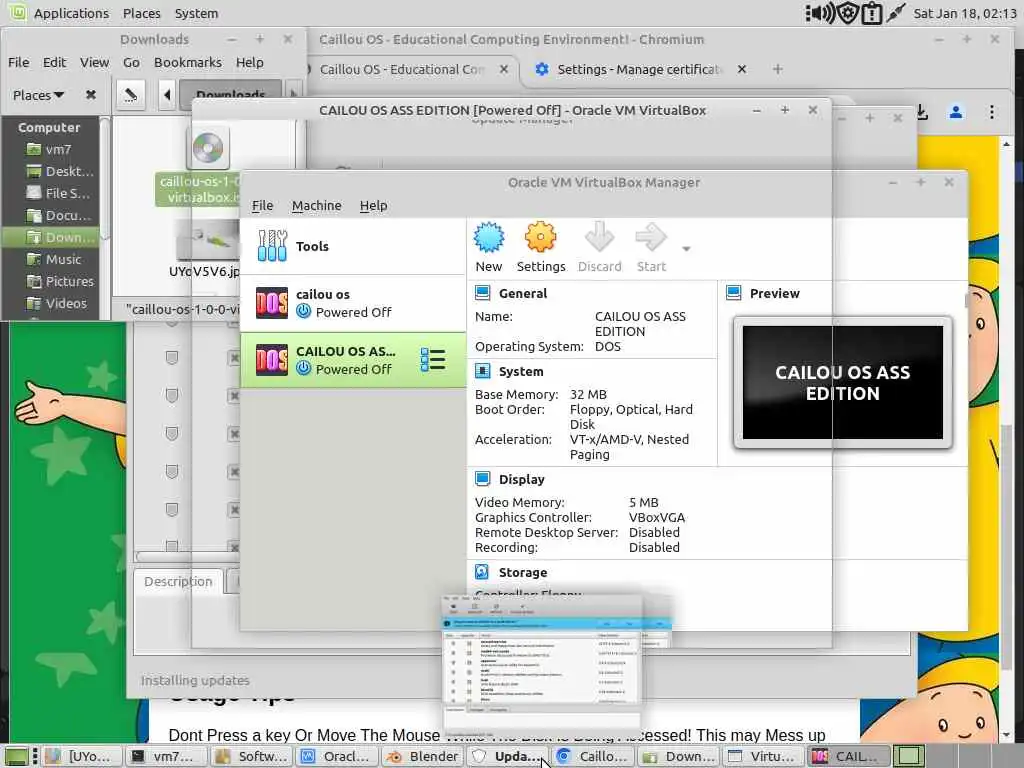Close the Caillou OS Chromium tab

[504, 69]
